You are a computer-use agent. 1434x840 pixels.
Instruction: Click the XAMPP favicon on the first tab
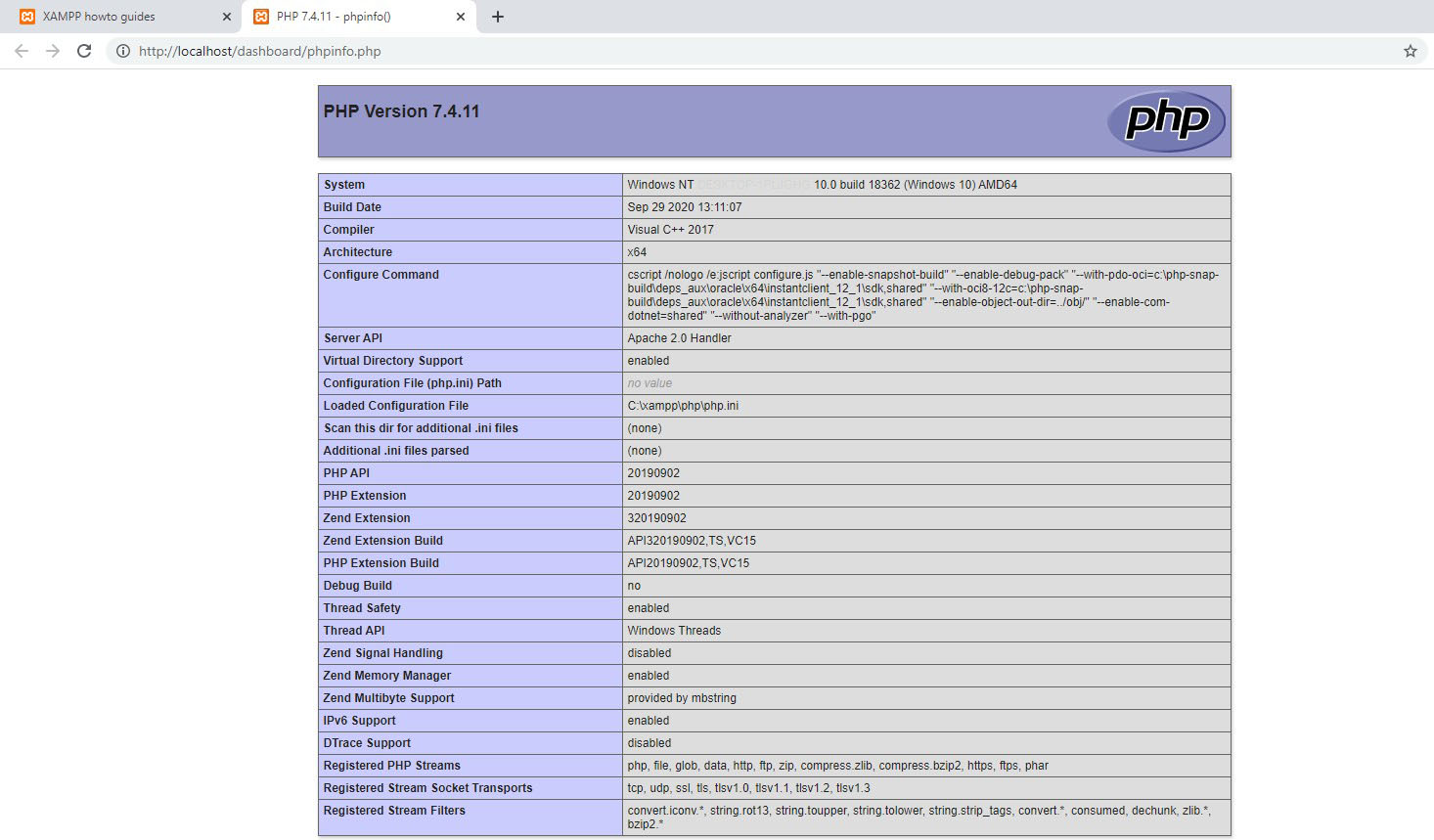[x=29, y=16]
